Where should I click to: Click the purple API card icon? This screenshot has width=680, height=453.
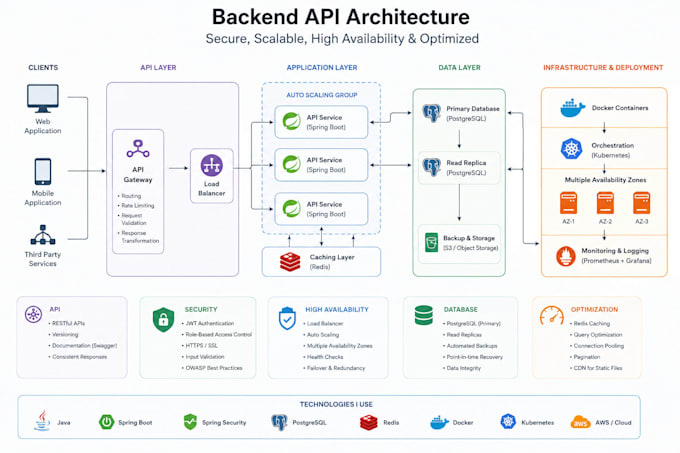(x=33, y=314)
